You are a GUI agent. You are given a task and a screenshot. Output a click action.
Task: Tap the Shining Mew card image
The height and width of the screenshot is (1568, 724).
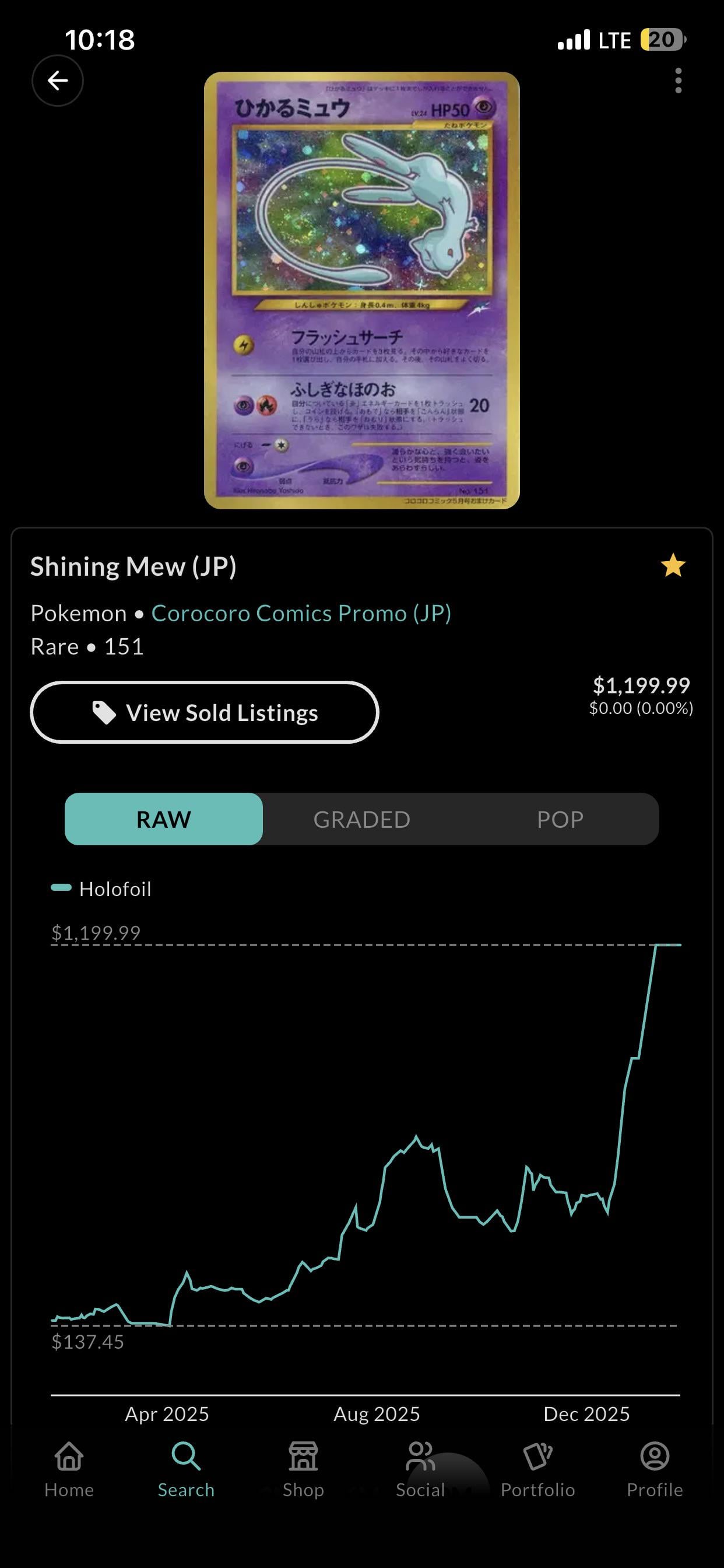361,290
